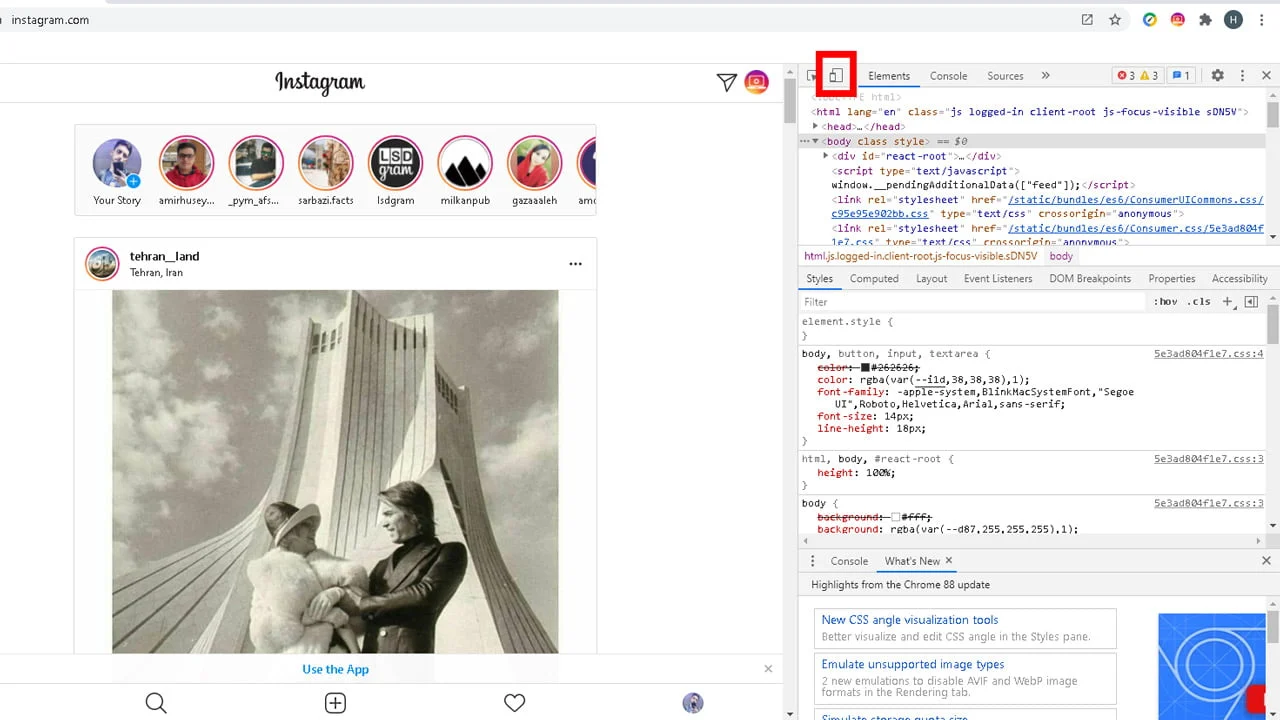Toggle the device toolbar in DevTools
Viewport: 1280px width, 720px height.
836,76
